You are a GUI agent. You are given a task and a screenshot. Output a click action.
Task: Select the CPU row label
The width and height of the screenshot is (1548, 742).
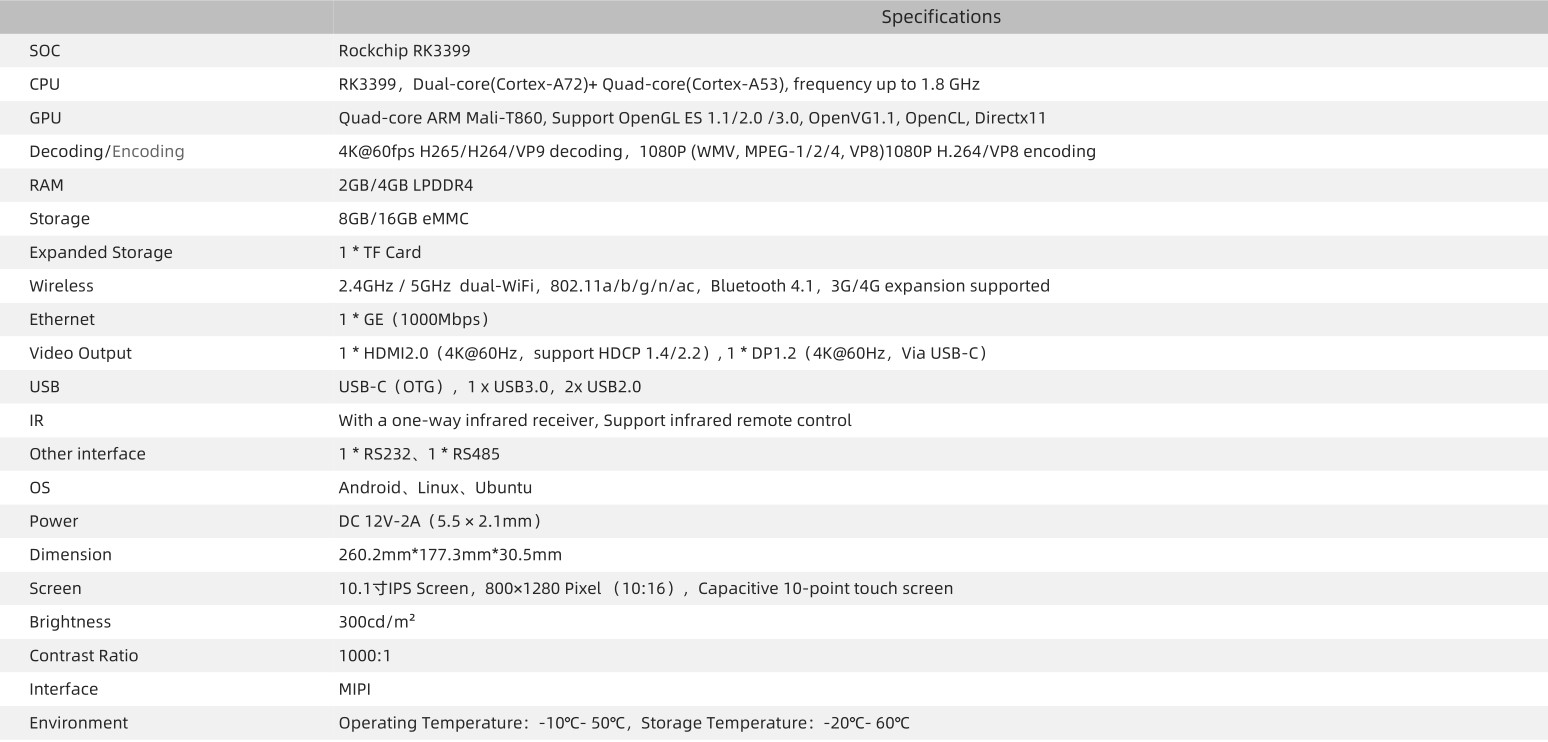pyautogui.click(x=45, y=84)
